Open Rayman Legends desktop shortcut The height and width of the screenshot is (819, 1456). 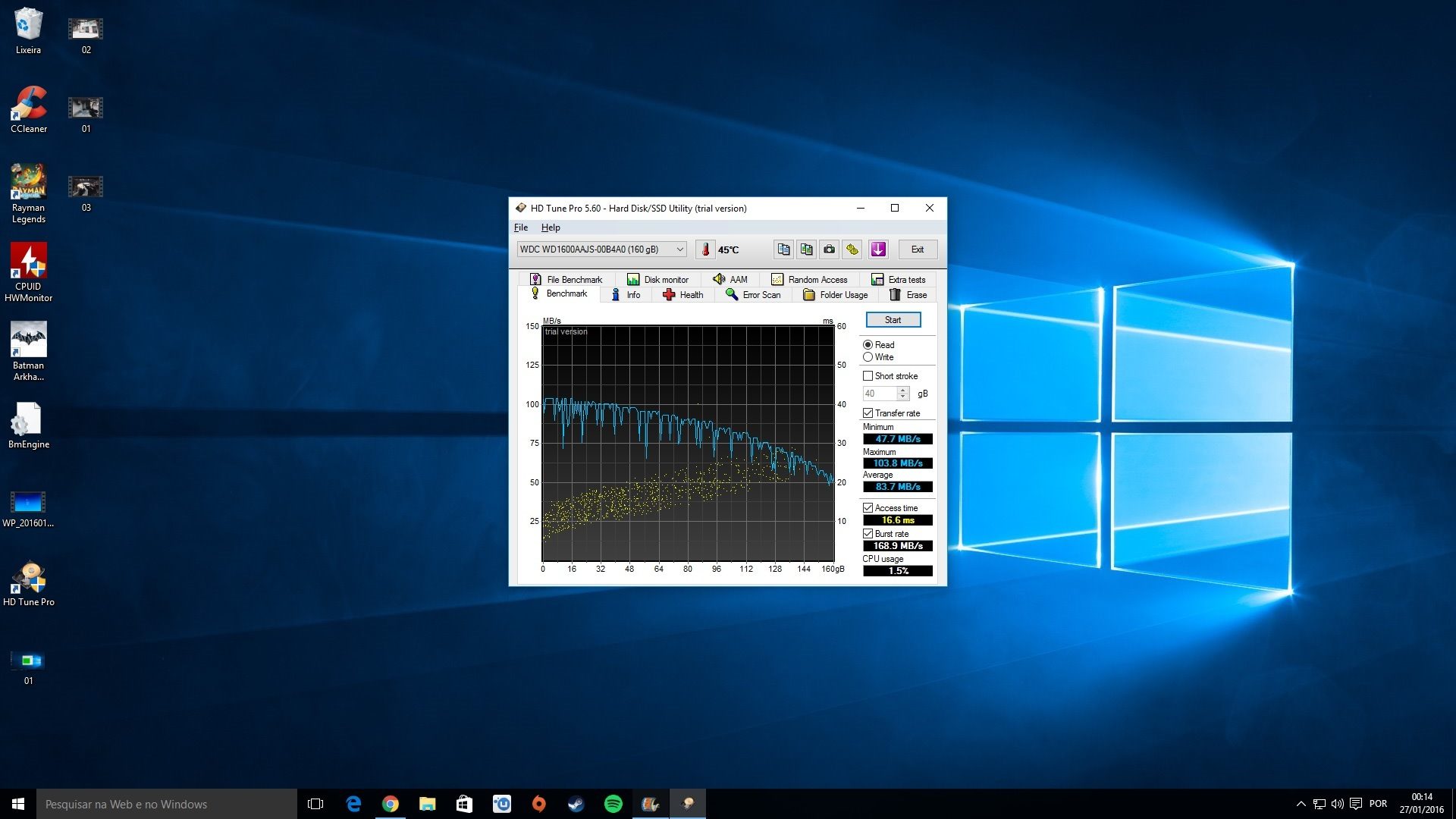[29, 194]
